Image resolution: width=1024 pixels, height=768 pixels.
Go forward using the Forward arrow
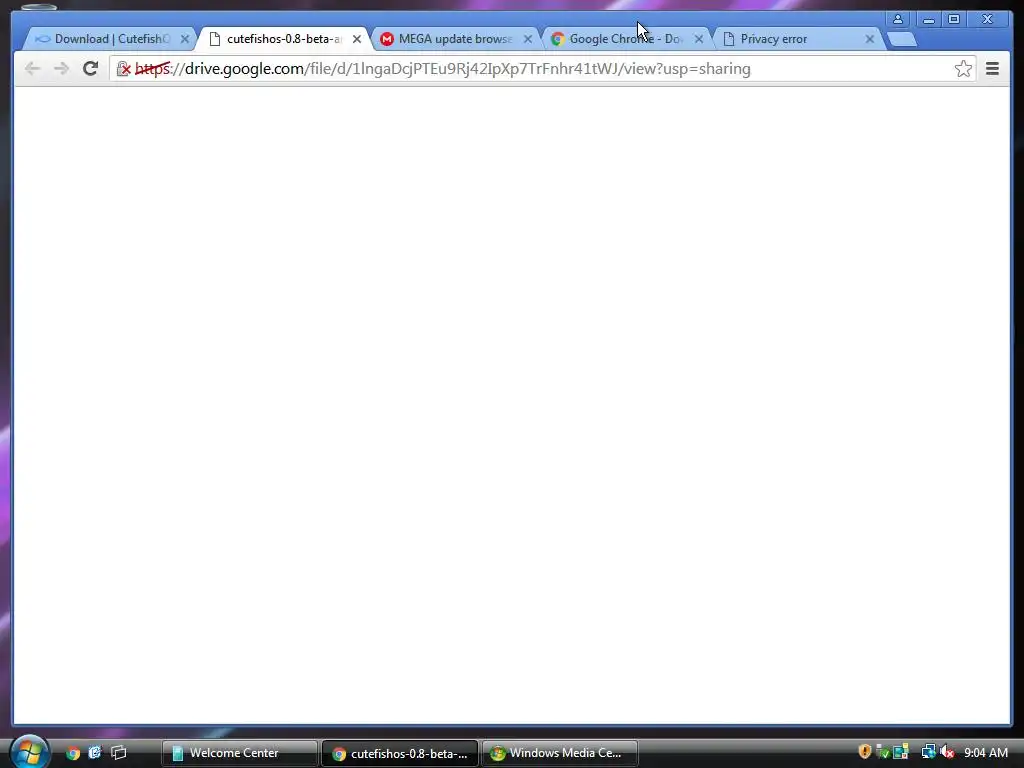(x=61, y=69)
